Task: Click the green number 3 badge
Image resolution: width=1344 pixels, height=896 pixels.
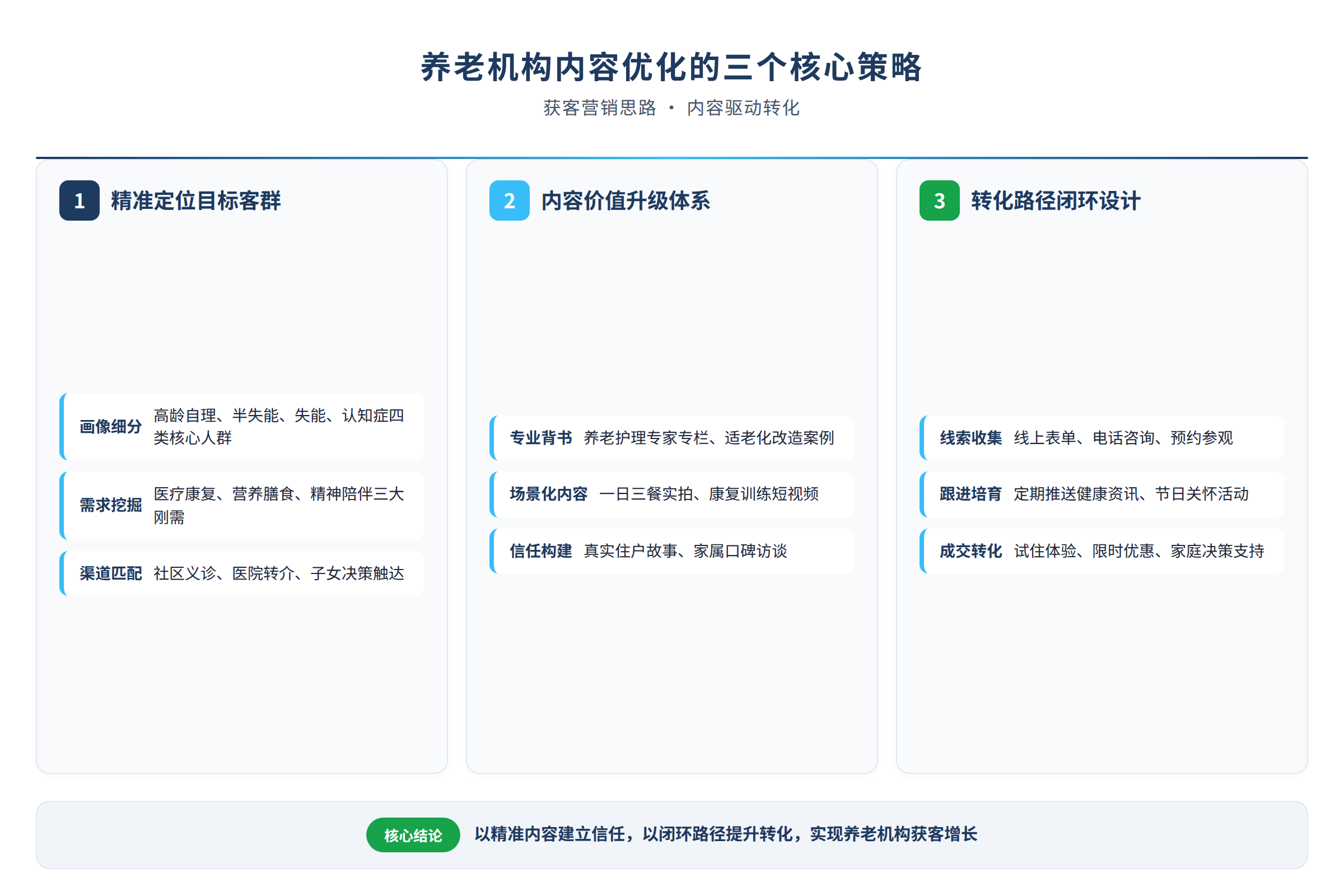Action: [x=940, y=200]
